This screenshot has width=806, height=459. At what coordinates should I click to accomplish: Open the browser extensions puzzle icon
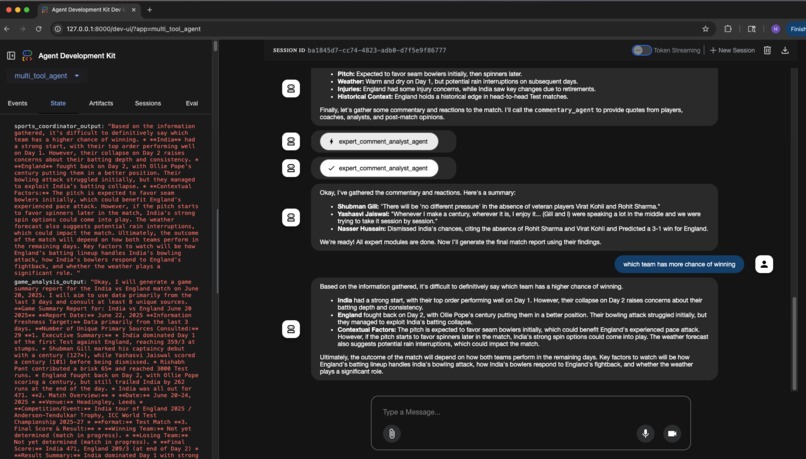tap(728, 29)
